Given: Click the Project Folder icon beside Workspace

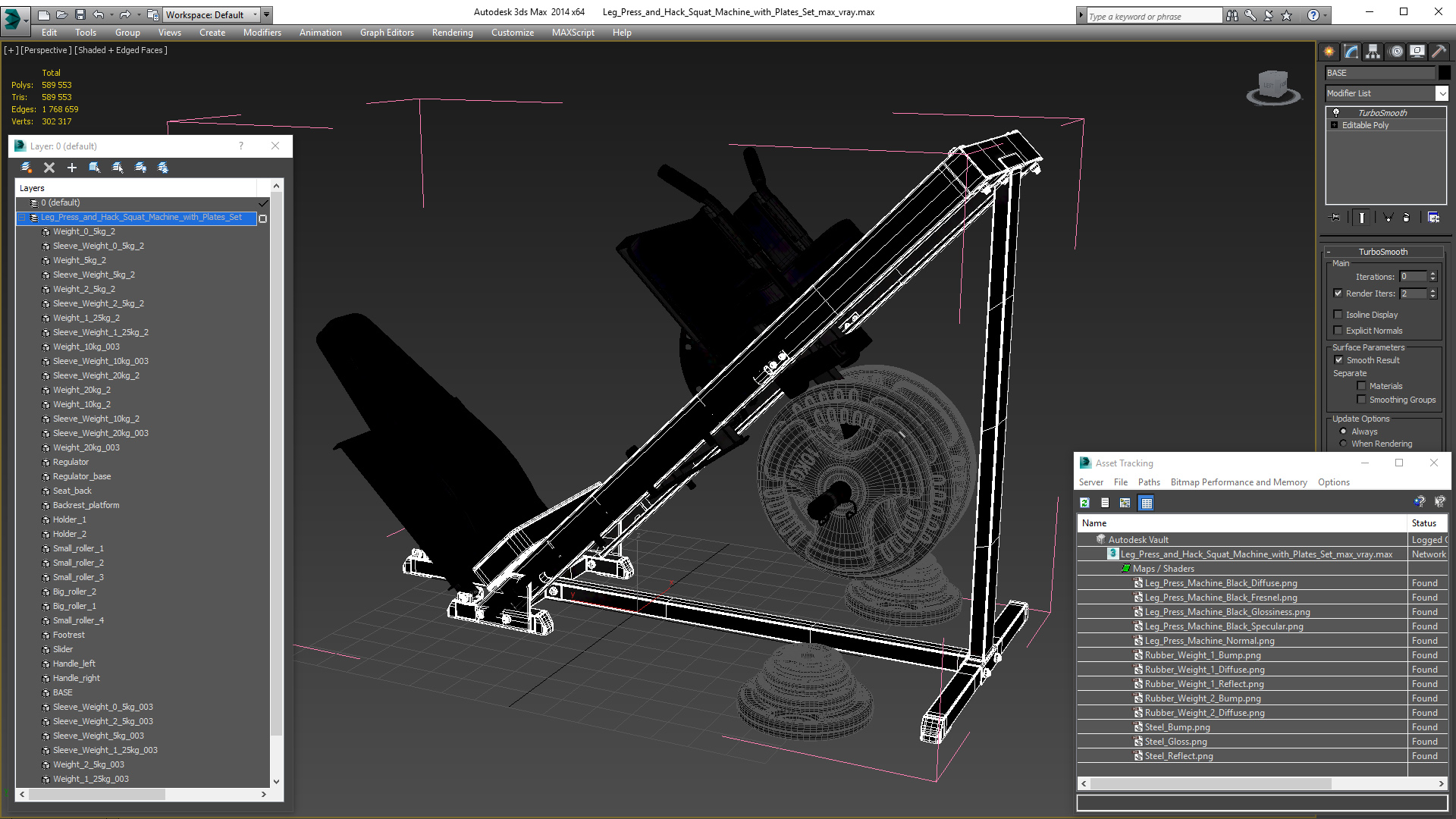Looking at the screenshot, I should coord(153,14).
